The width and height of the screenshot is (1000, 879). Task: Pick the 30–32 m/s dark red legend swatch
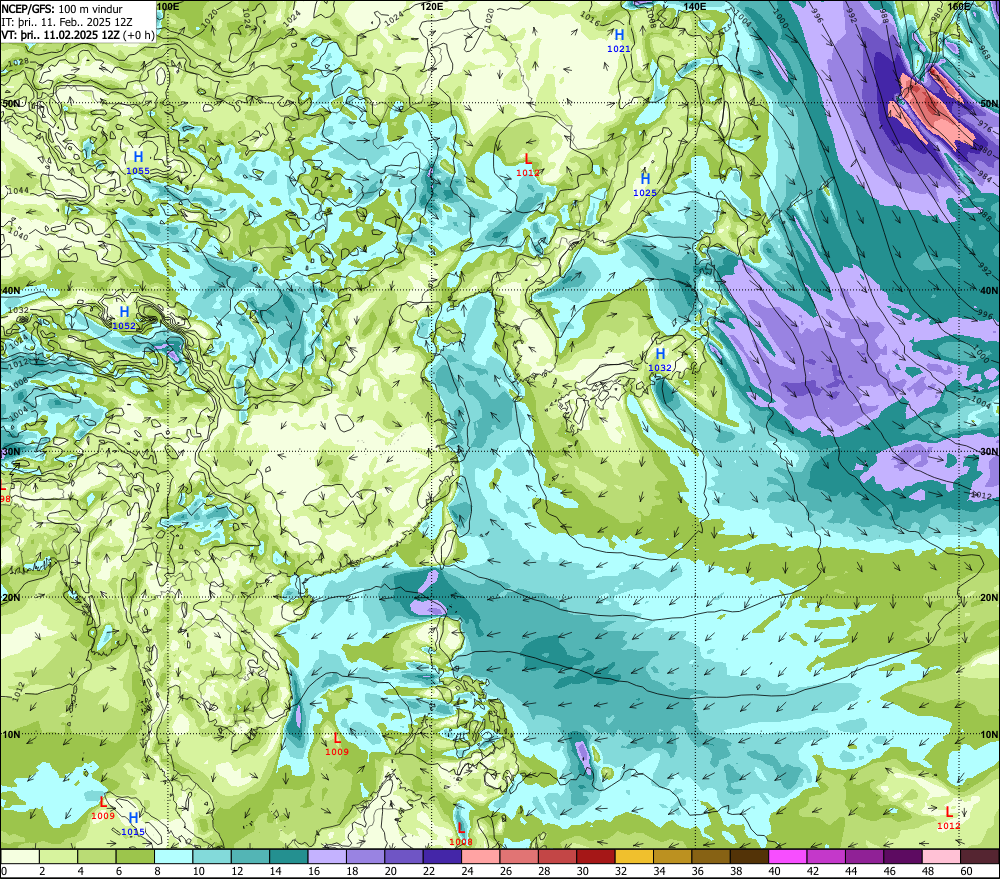click(596, 856)
